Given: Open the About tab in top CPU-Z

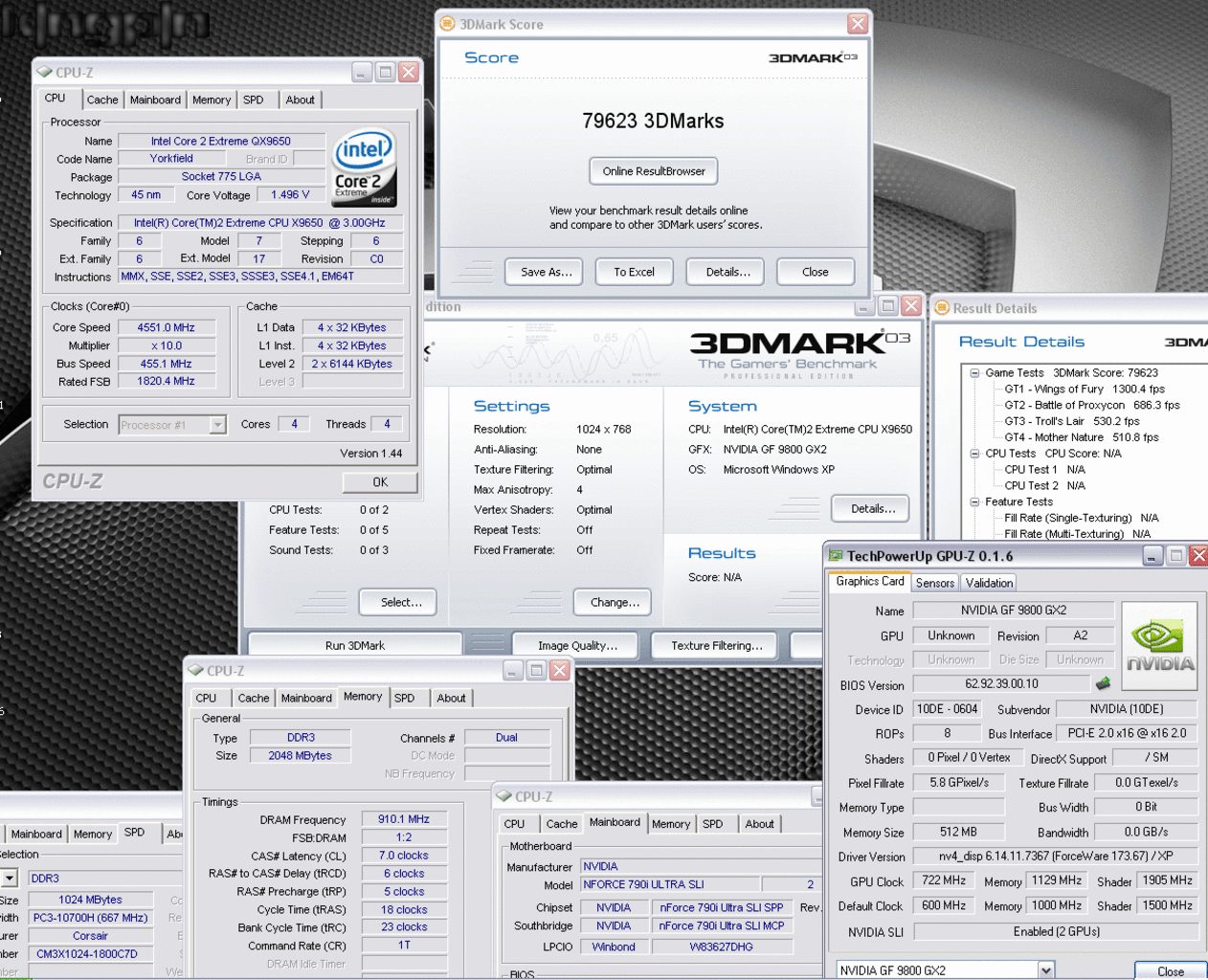Looking at the screenshot, I should 300,100.
